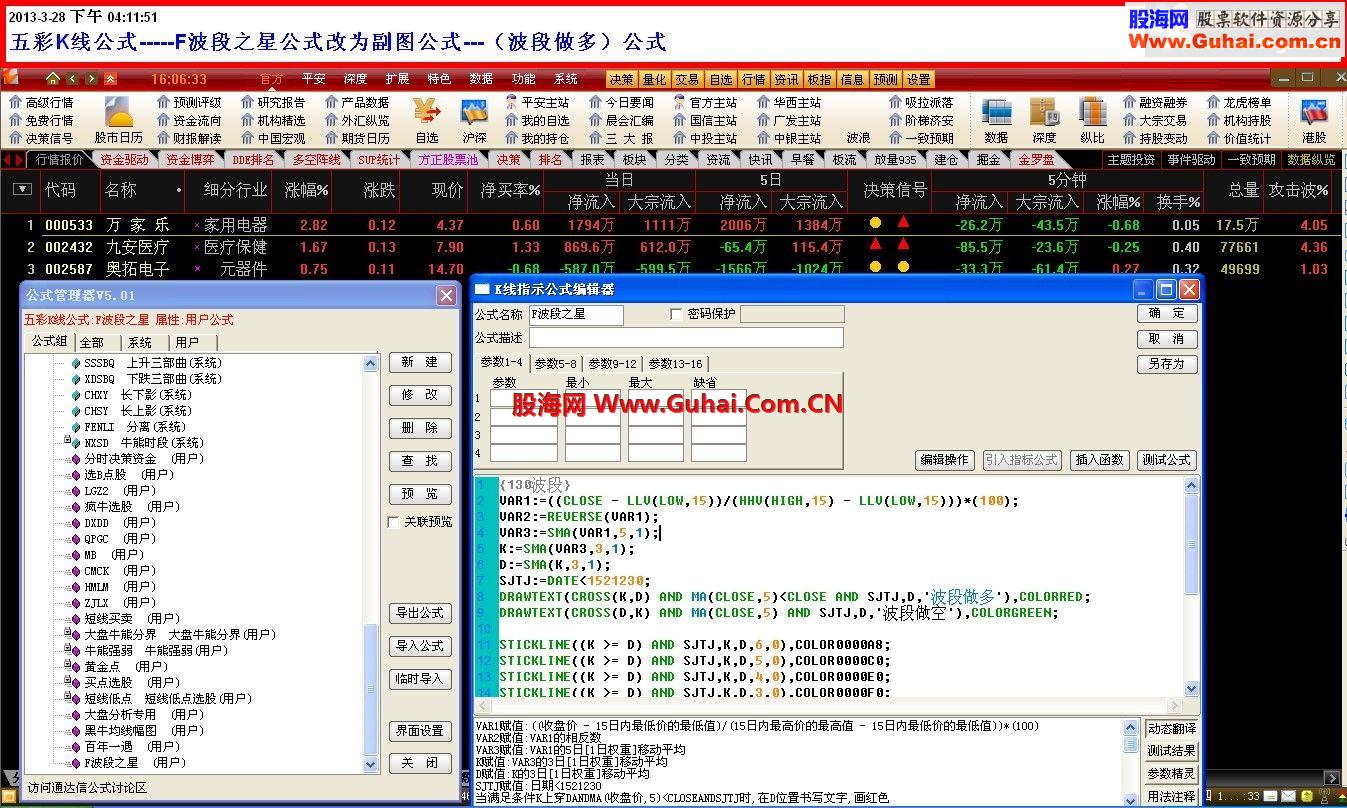
Task: Open the 资金驱动 tab
Action: 124,159
